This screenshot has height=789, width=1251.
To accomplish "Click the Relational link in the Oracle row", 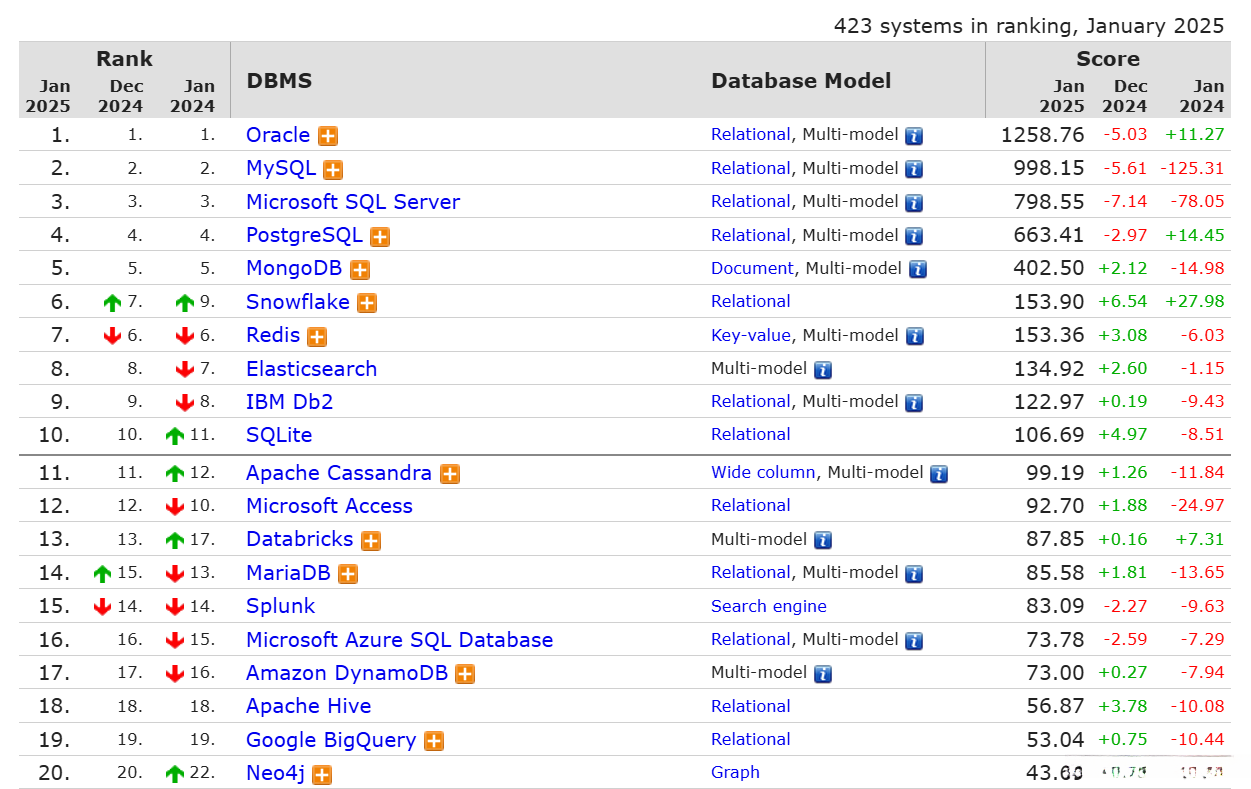I will click(751, 134).
